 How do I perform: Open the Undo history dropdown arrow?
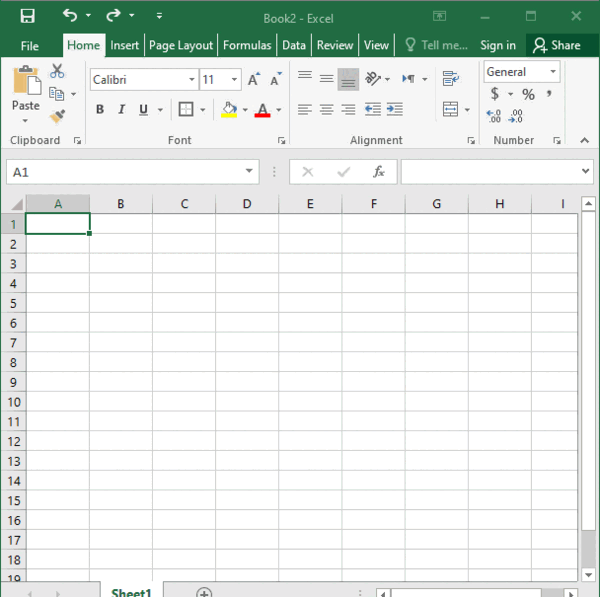tap(88, 15)
